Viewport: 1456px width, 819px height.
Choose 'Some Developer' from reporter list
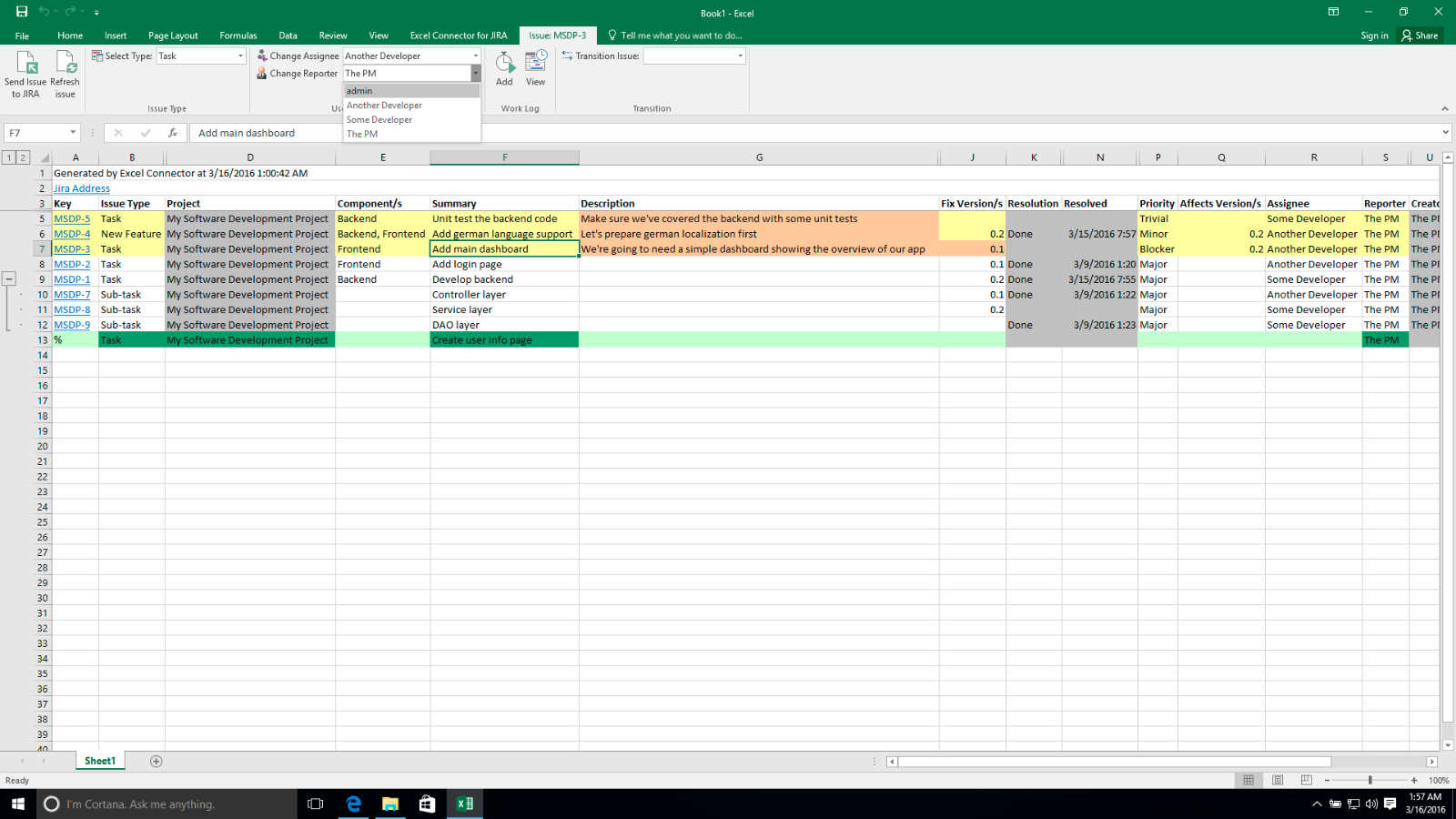(379, 120)
